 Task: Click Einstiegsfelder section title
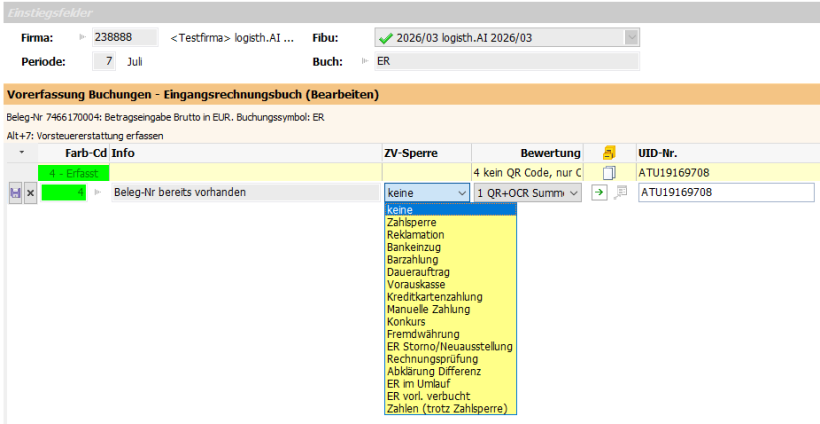point(50,13)
